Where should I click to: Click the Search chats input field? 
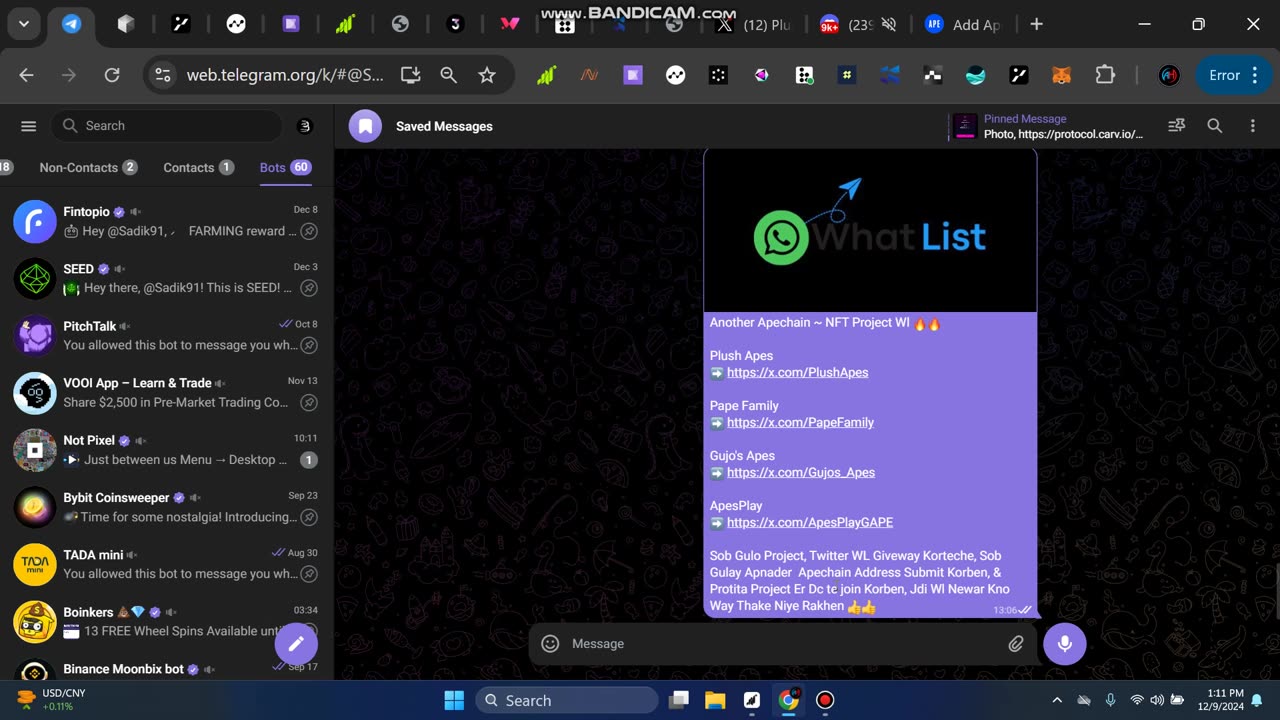tap(167, 126)
